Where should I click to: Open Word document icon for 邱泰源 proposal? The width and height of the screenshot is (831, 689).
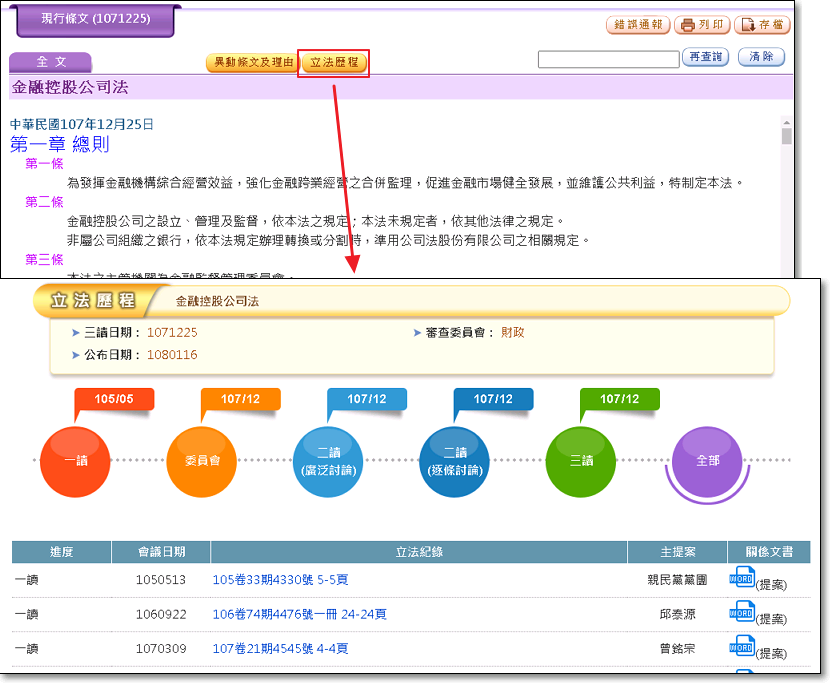[741, 612]
